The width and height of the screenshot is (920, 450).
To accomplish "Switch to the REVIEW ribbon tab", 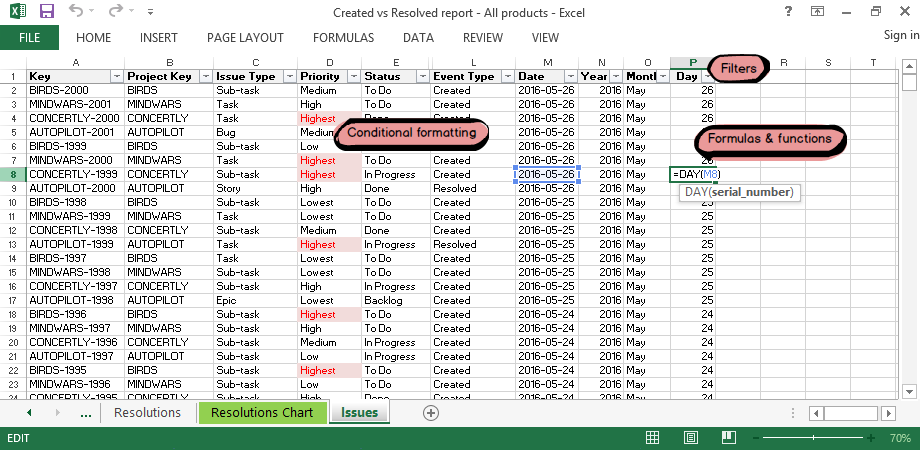I will coord(483,38).
